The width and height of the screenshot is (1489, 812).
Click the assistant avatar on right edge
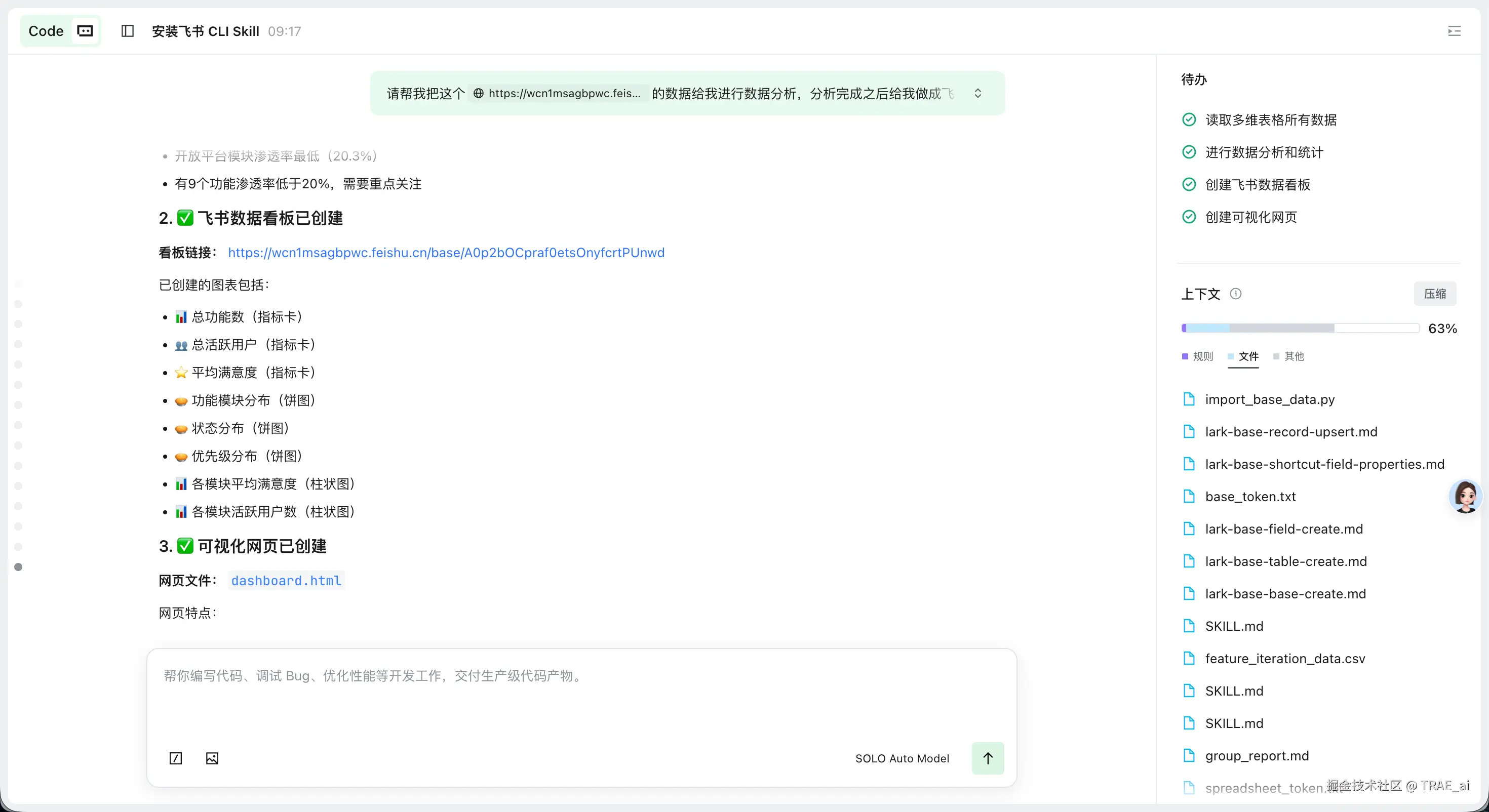pos(1465,496)
